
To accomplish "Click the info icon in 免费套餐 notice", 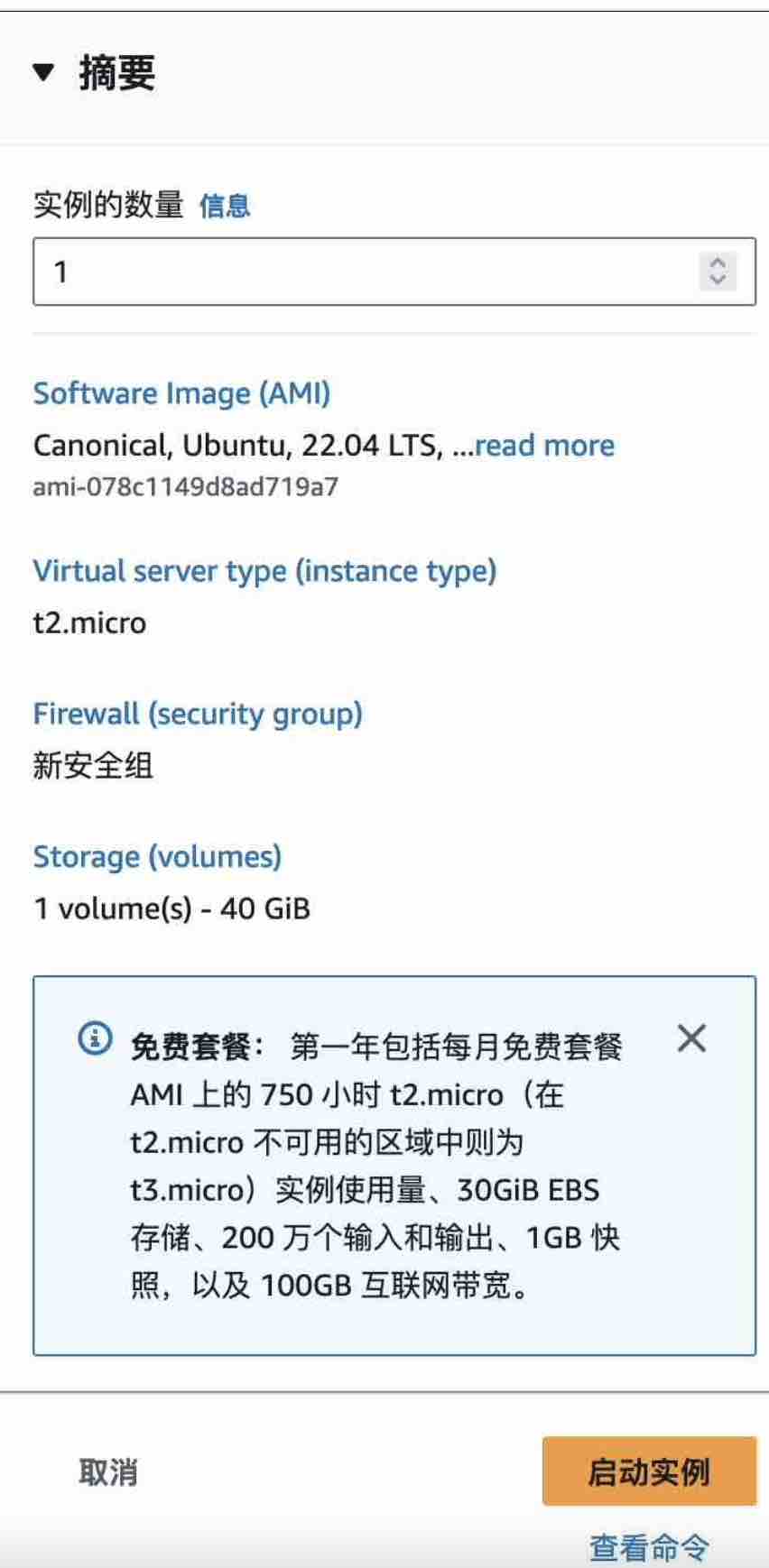I will (96, 1038).
